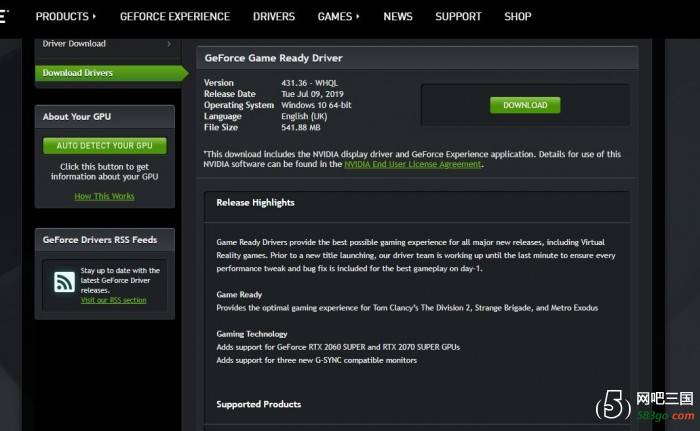Screen dimensions: 700x431
Task: Click the Supported Products heading
Action: (x=258, y=404)
